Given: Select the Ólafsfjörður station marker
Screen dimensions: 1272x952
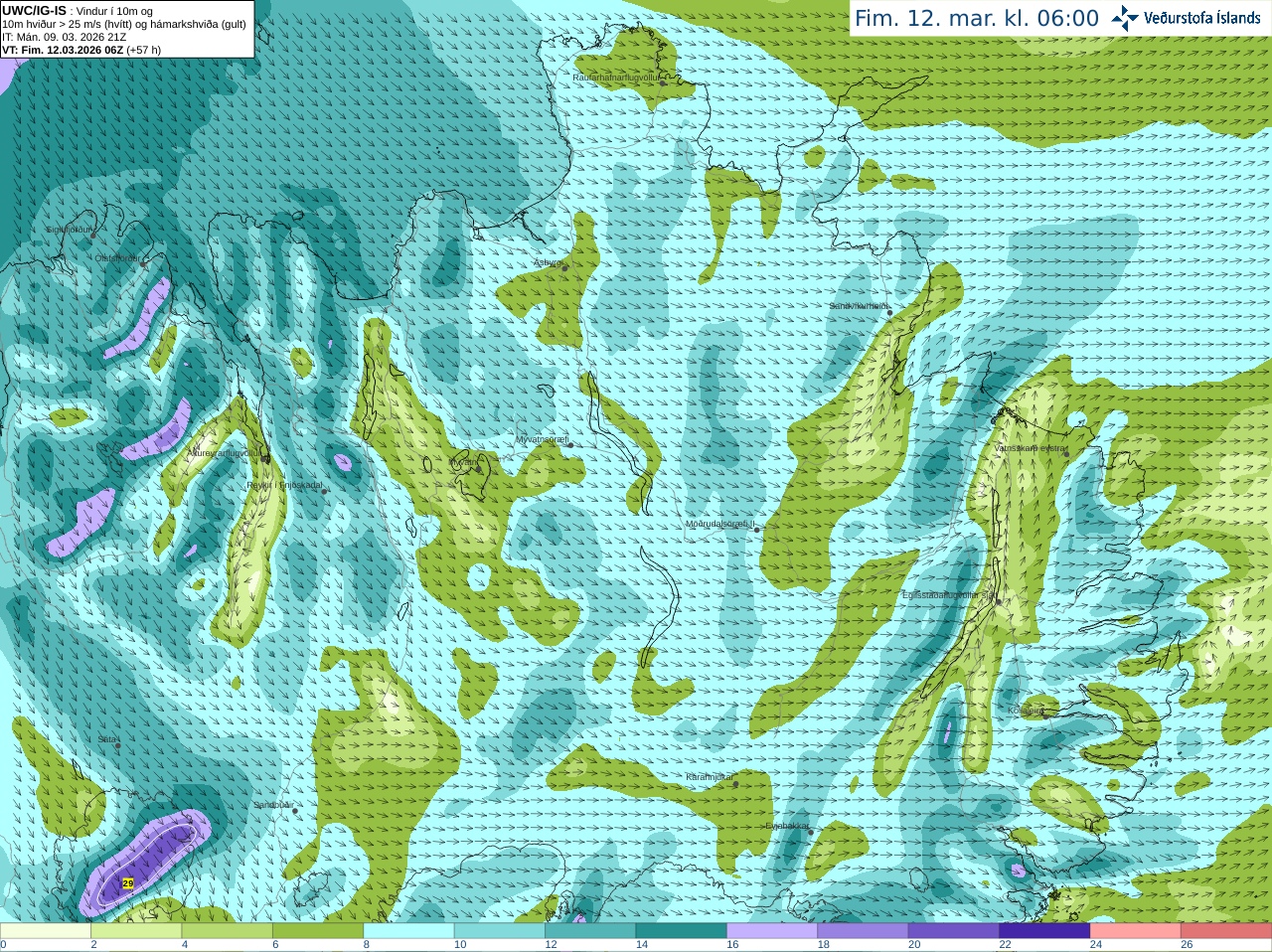Looking at the screenshot, I should [144, 263].
